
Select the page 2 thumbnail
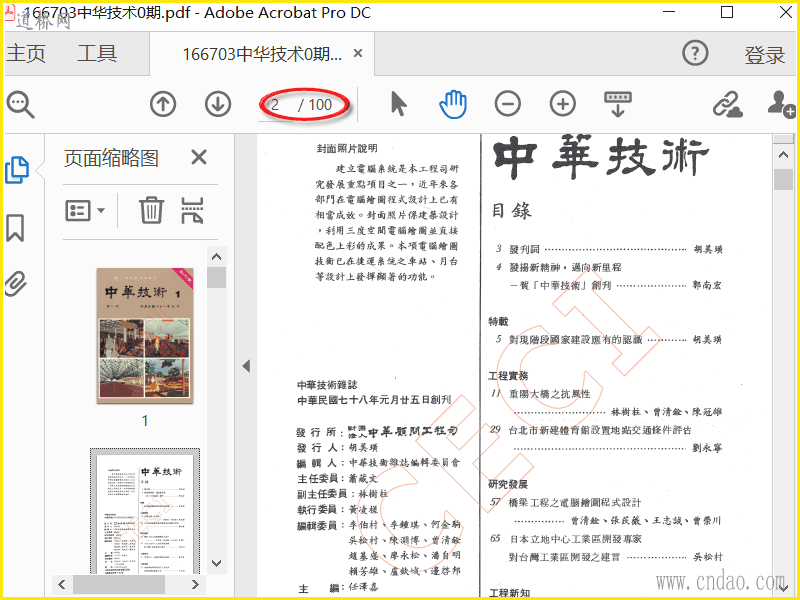point(145,512)
